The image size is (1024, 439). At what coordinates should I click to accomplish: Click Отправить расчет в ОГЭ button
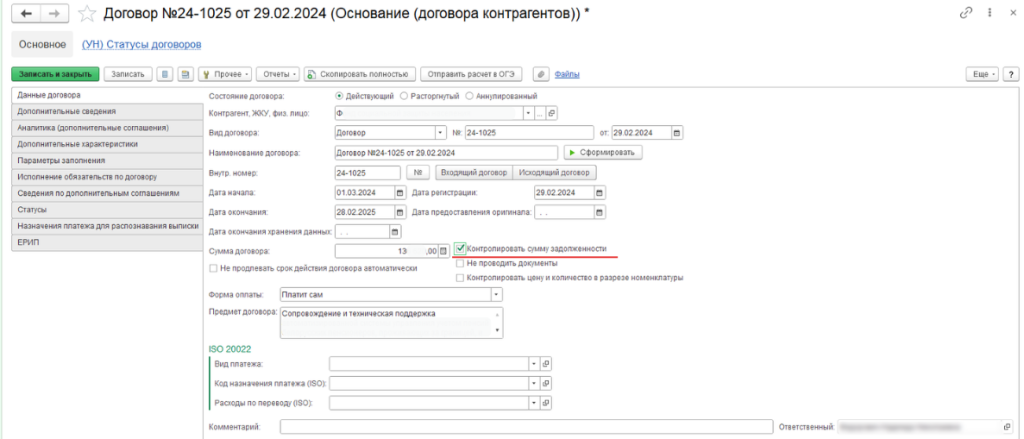471,74
